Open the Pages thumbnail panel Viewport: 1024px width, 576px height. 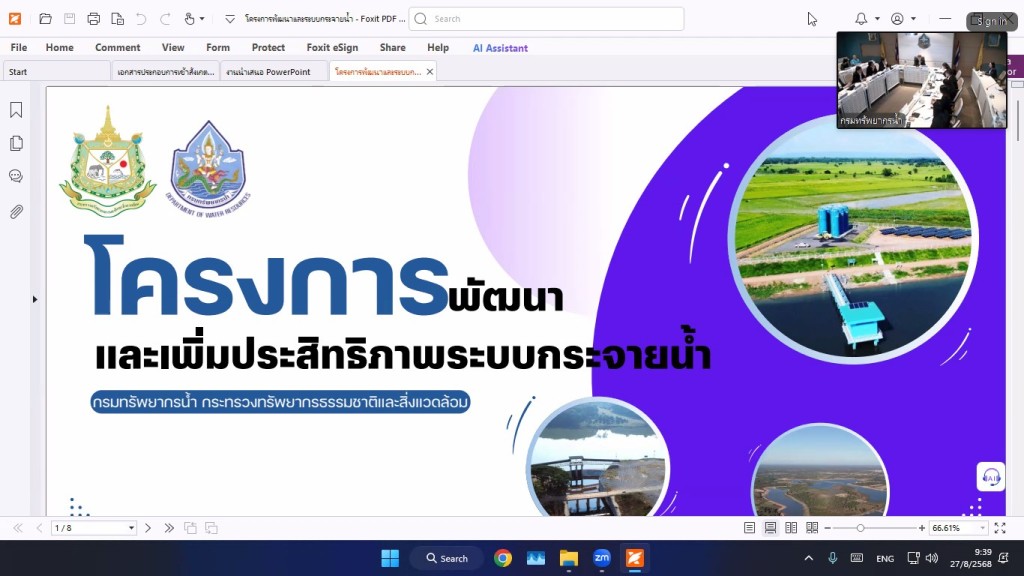[16, 143]
